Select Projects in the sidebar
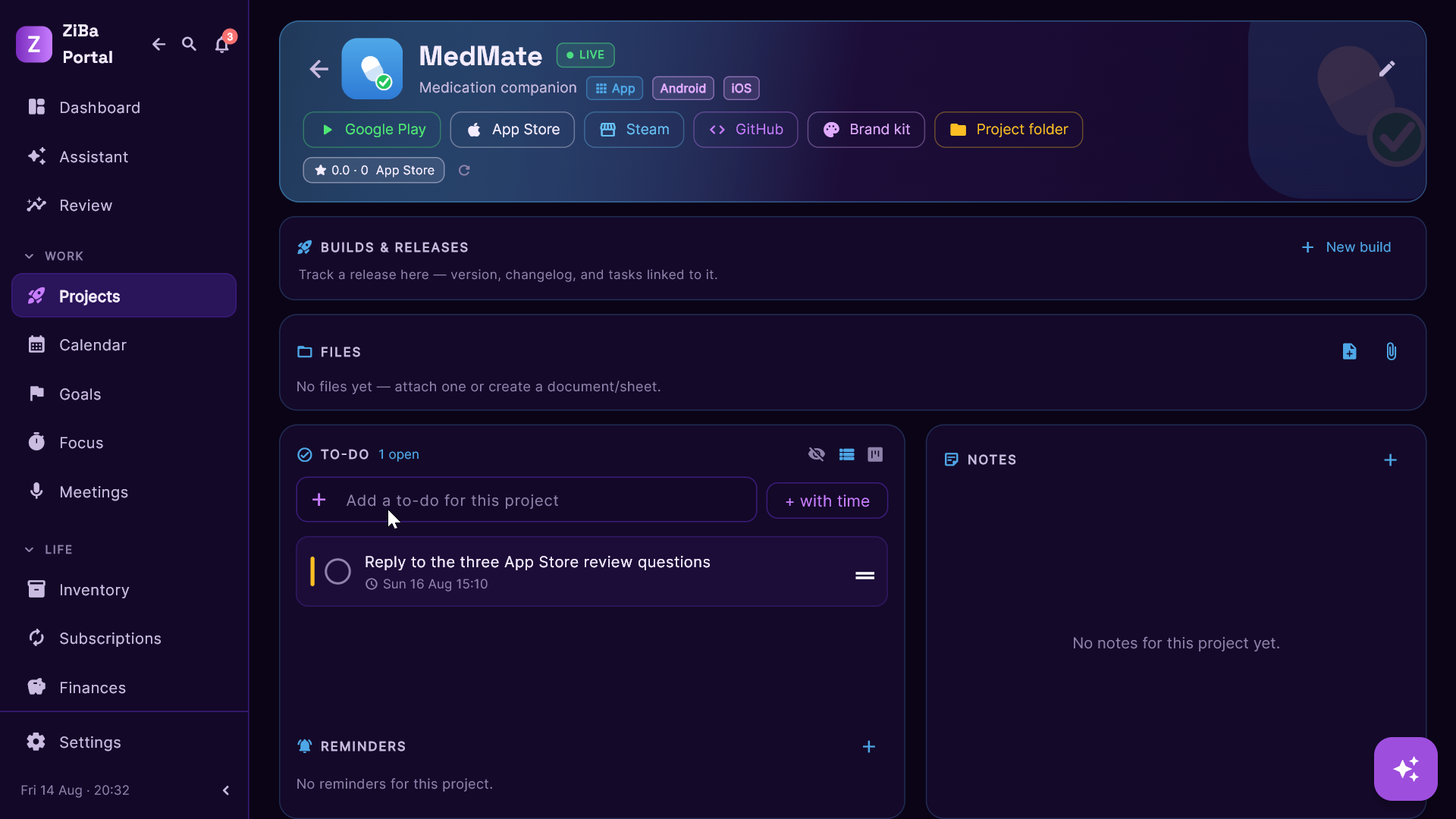 point(124,296)
